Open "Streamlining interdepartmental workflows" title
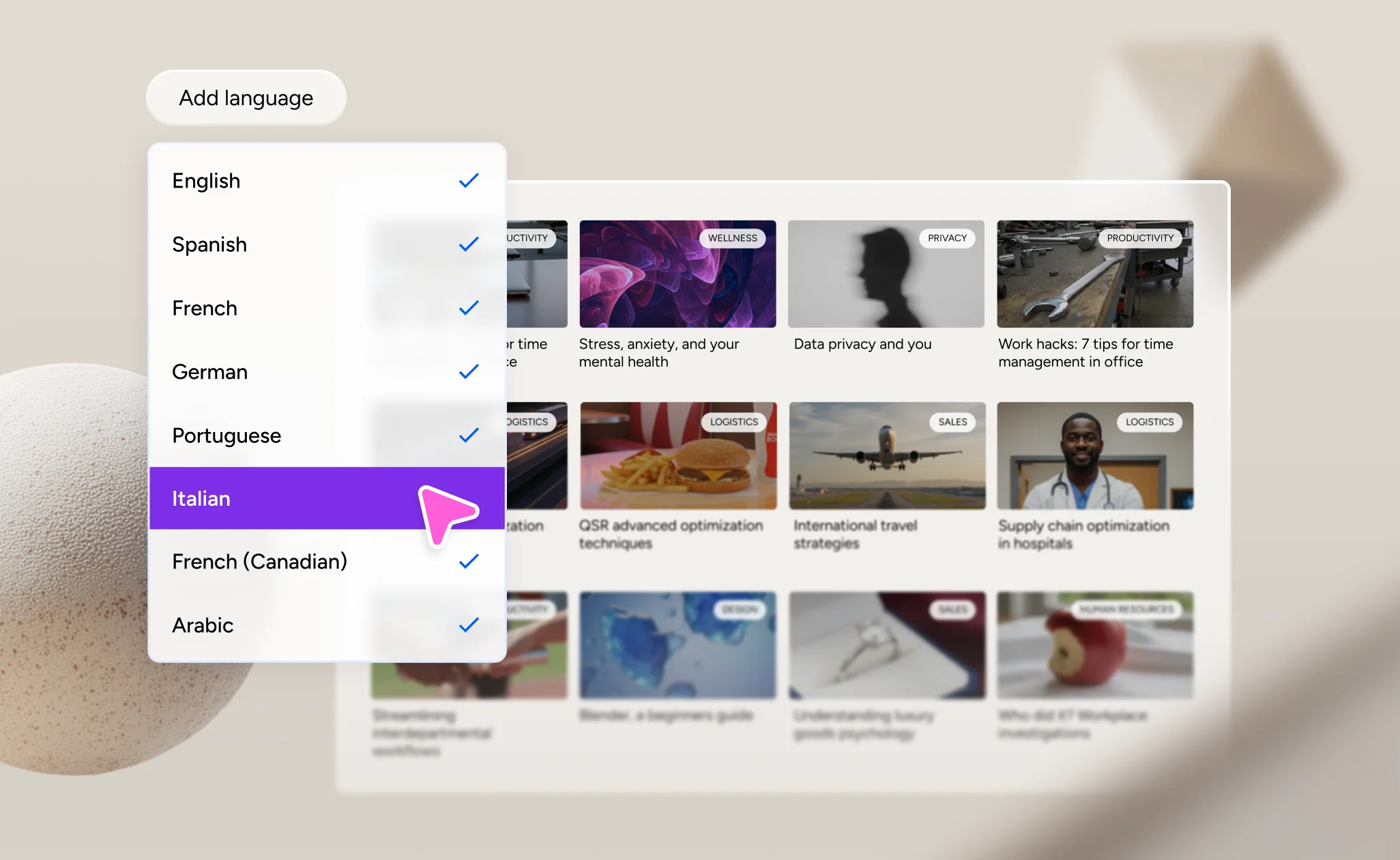1400x860 pixels. click(431, 733)
